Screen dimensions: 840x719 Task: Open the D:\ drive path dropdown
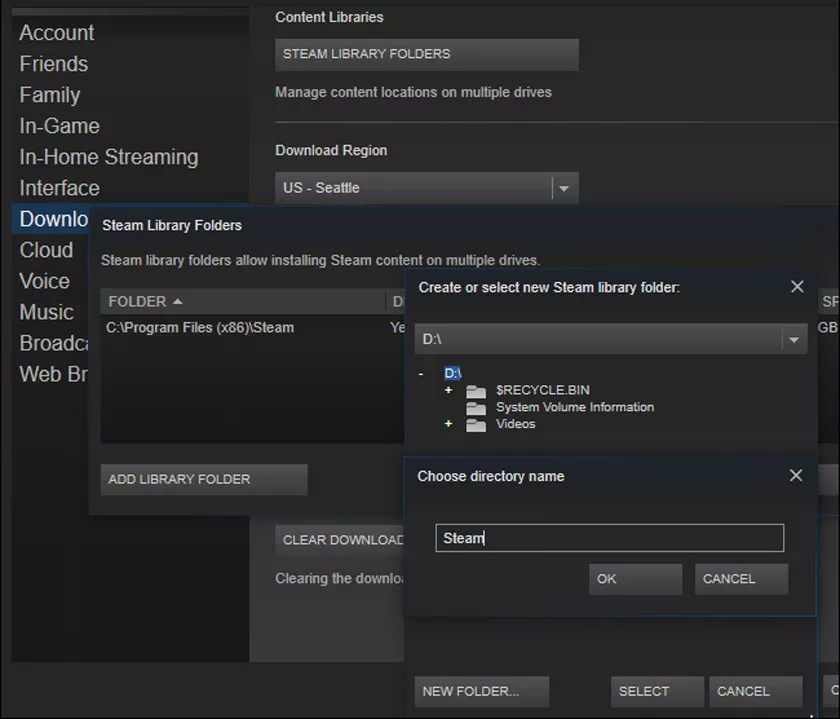click(x=793, y=340)
